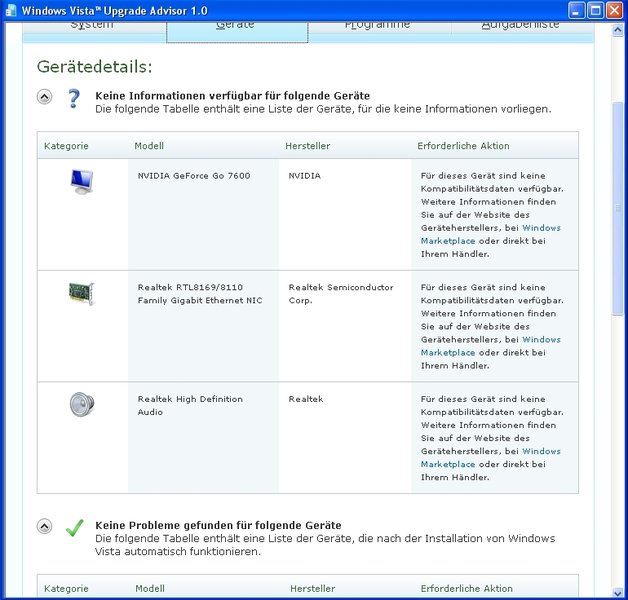Viewport: 628px width, 600px height.
Task: Click 'Hersteller' header in second table
Action: [x=312, y=588]
